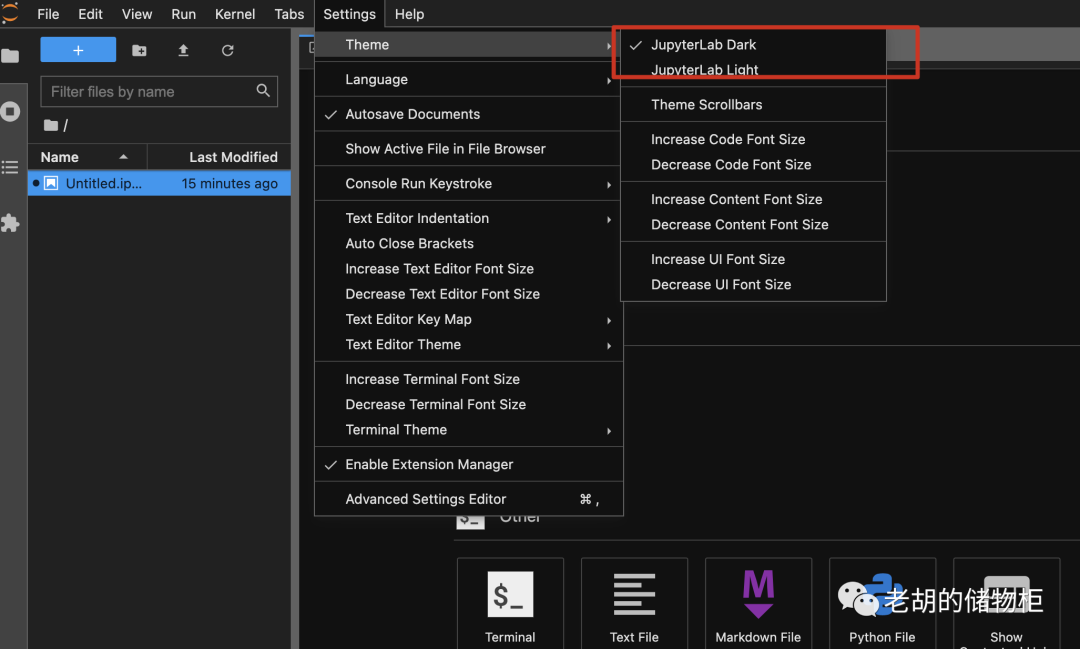Screen dimensions: 1080x649
Task: Click Increase Content Font Size
Action: tap(753, 199)
